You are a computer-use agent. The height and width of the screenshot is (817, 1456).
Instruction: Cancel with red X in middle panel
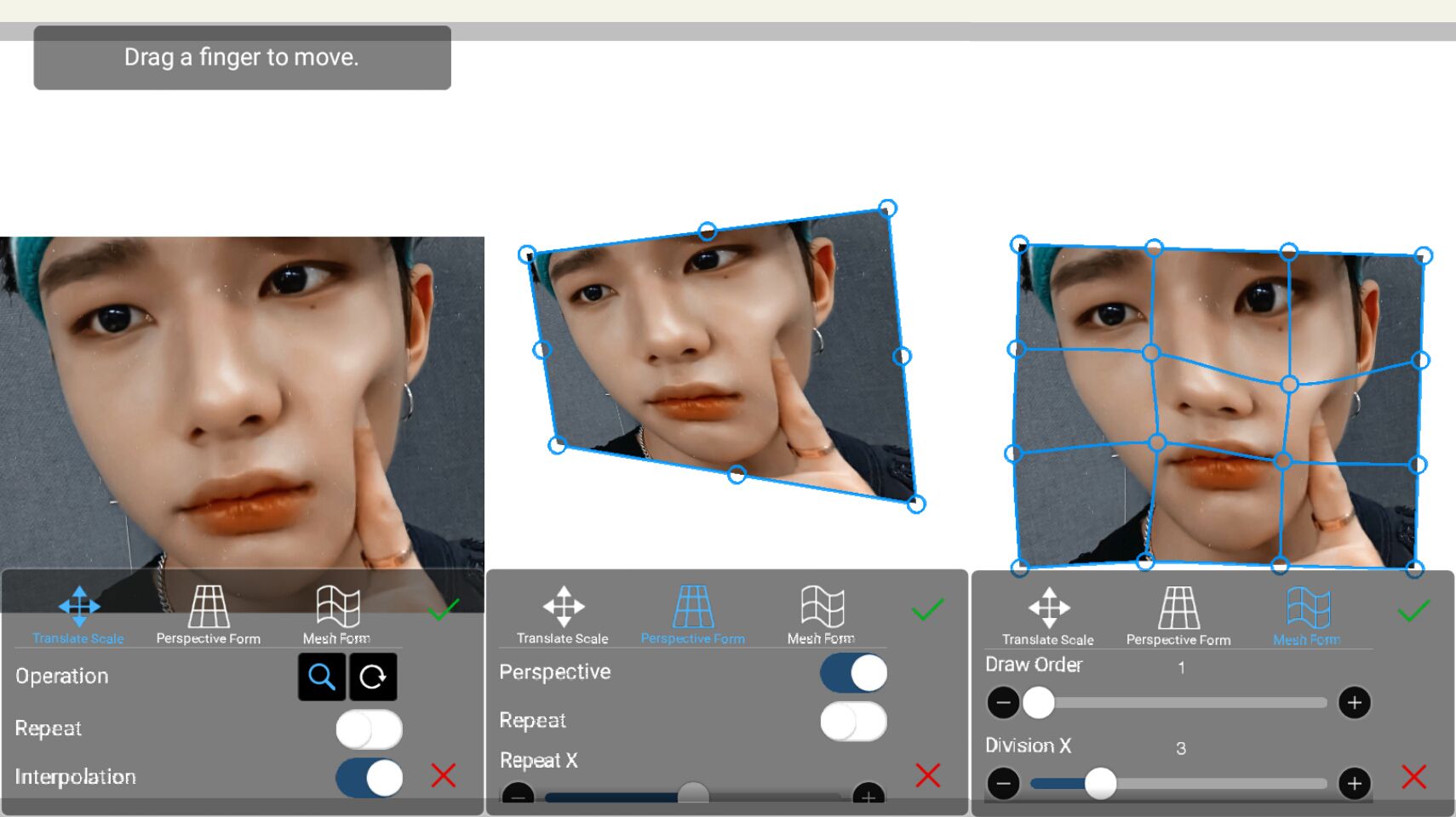click(928, 775)
